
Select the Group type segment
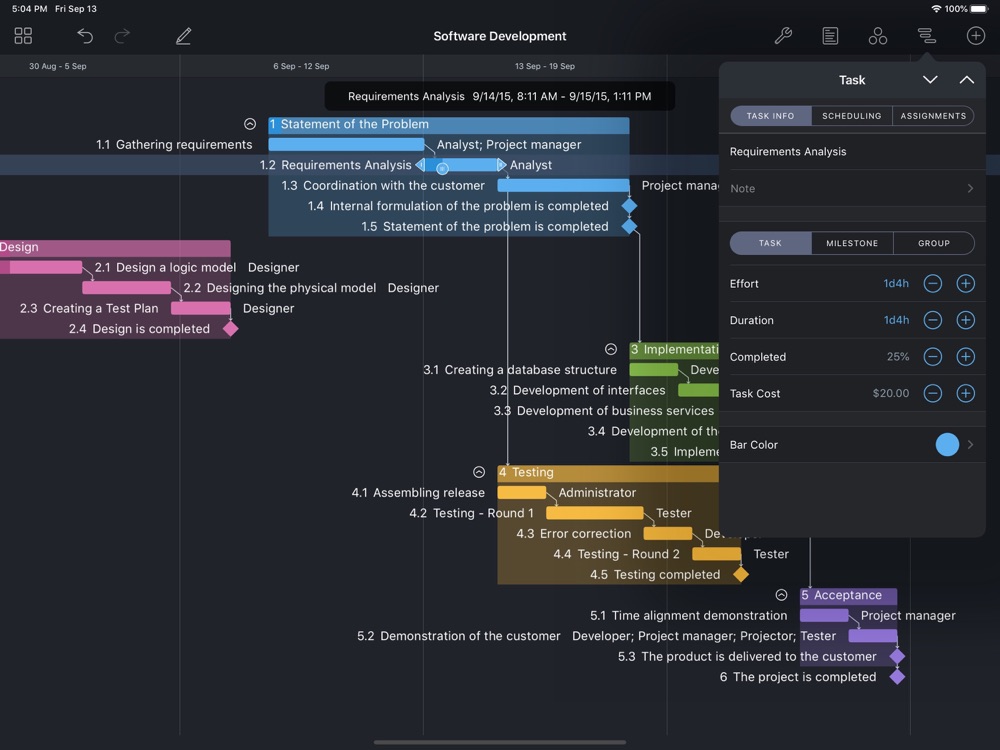(x=933, y=243)
